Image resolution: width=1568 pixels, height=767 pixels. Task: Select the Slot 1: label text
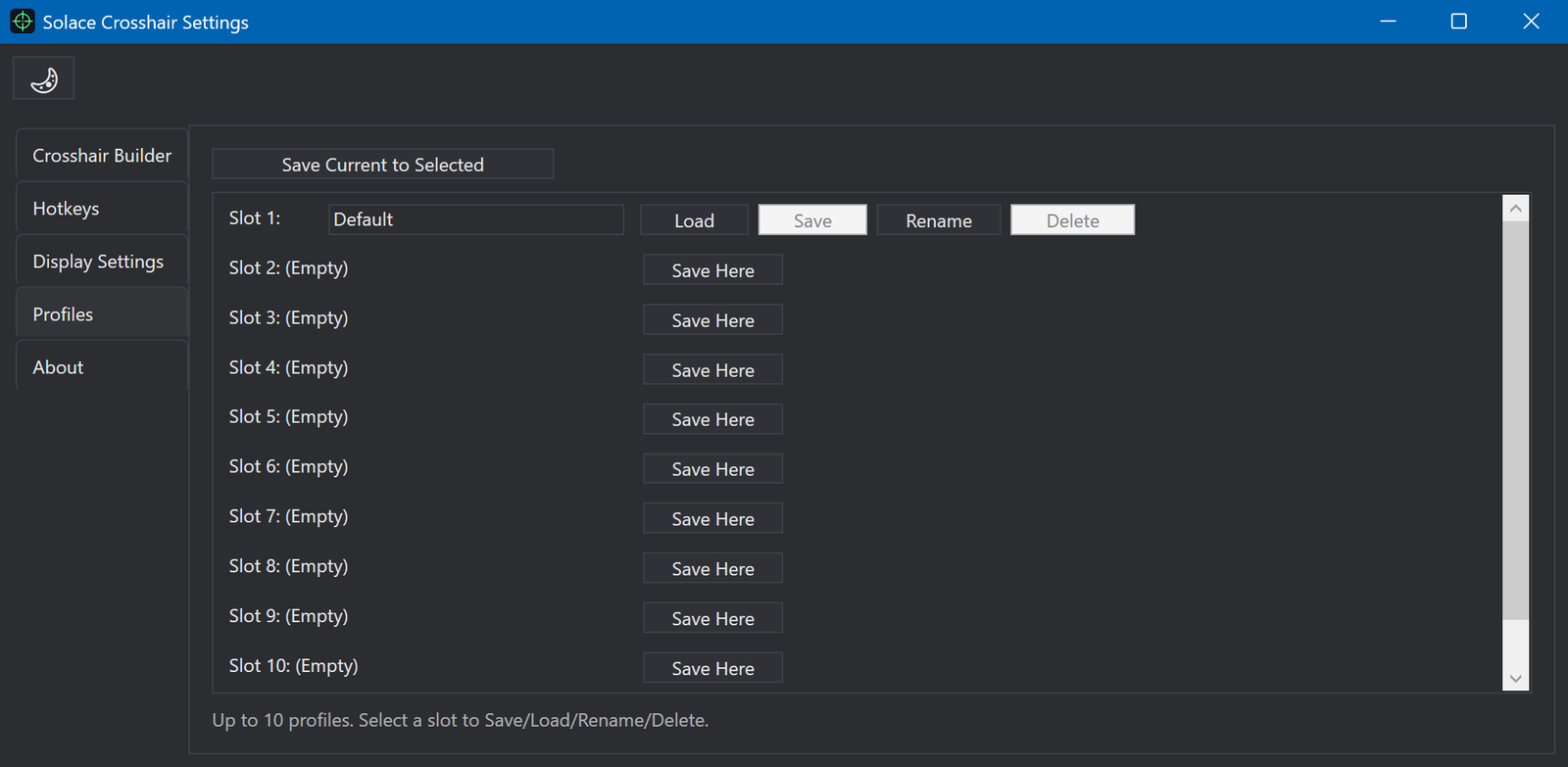255,217
